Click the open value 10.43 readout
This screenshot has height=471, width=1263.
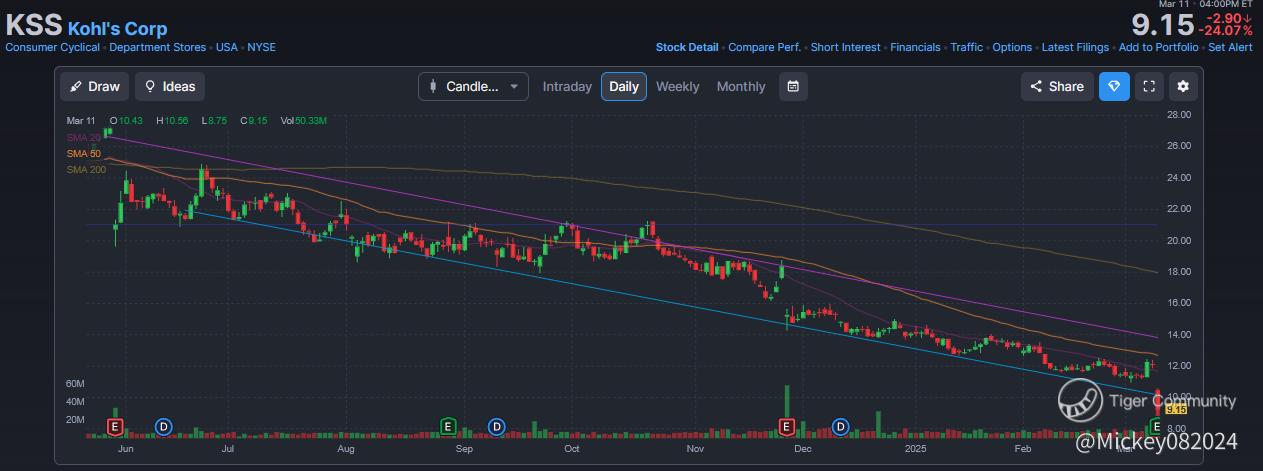tap(126, 120)
